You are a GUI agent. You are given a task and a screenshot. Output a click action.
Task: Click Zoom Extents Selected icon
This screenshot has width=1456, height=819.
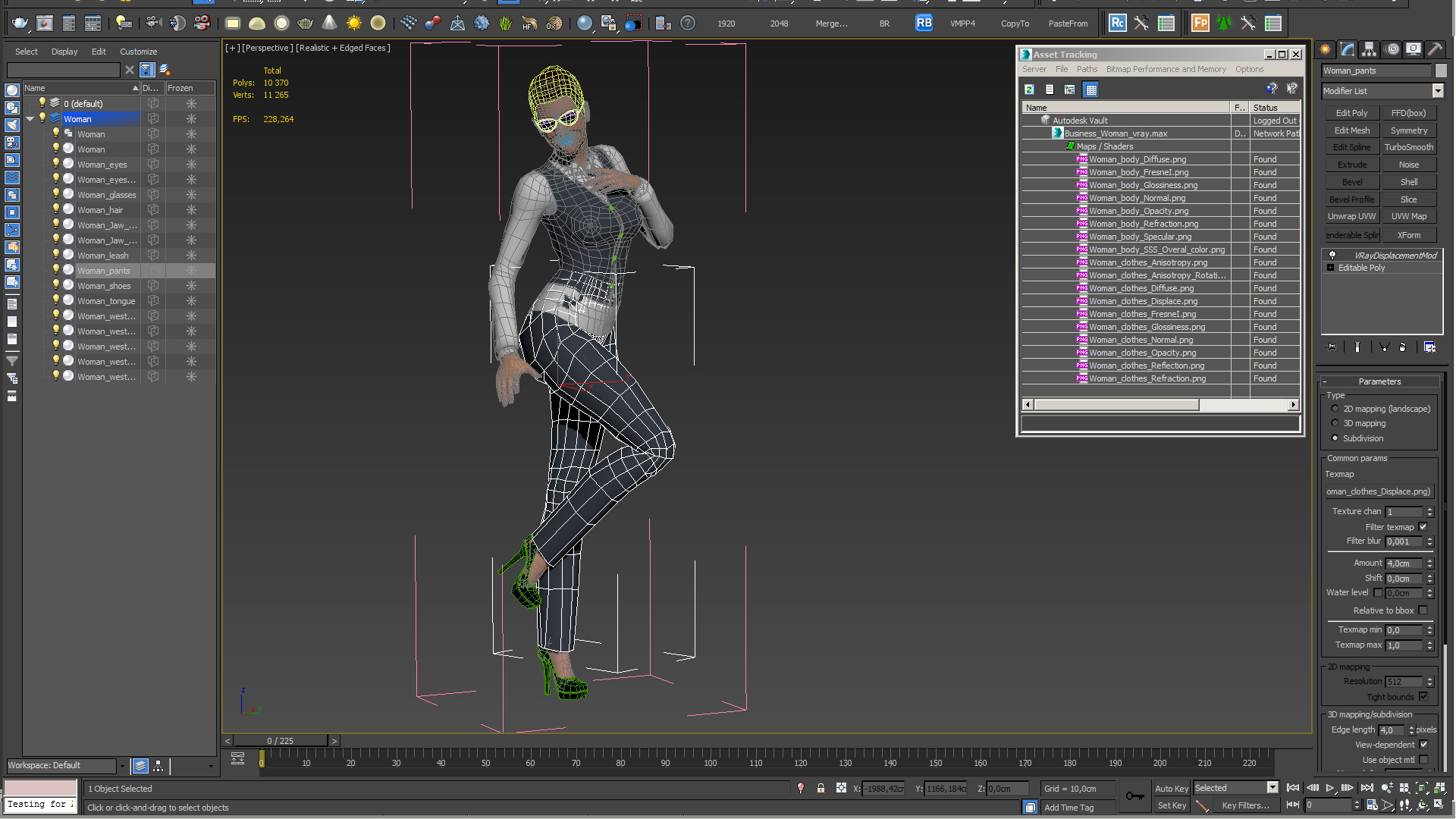[1422, 789]
